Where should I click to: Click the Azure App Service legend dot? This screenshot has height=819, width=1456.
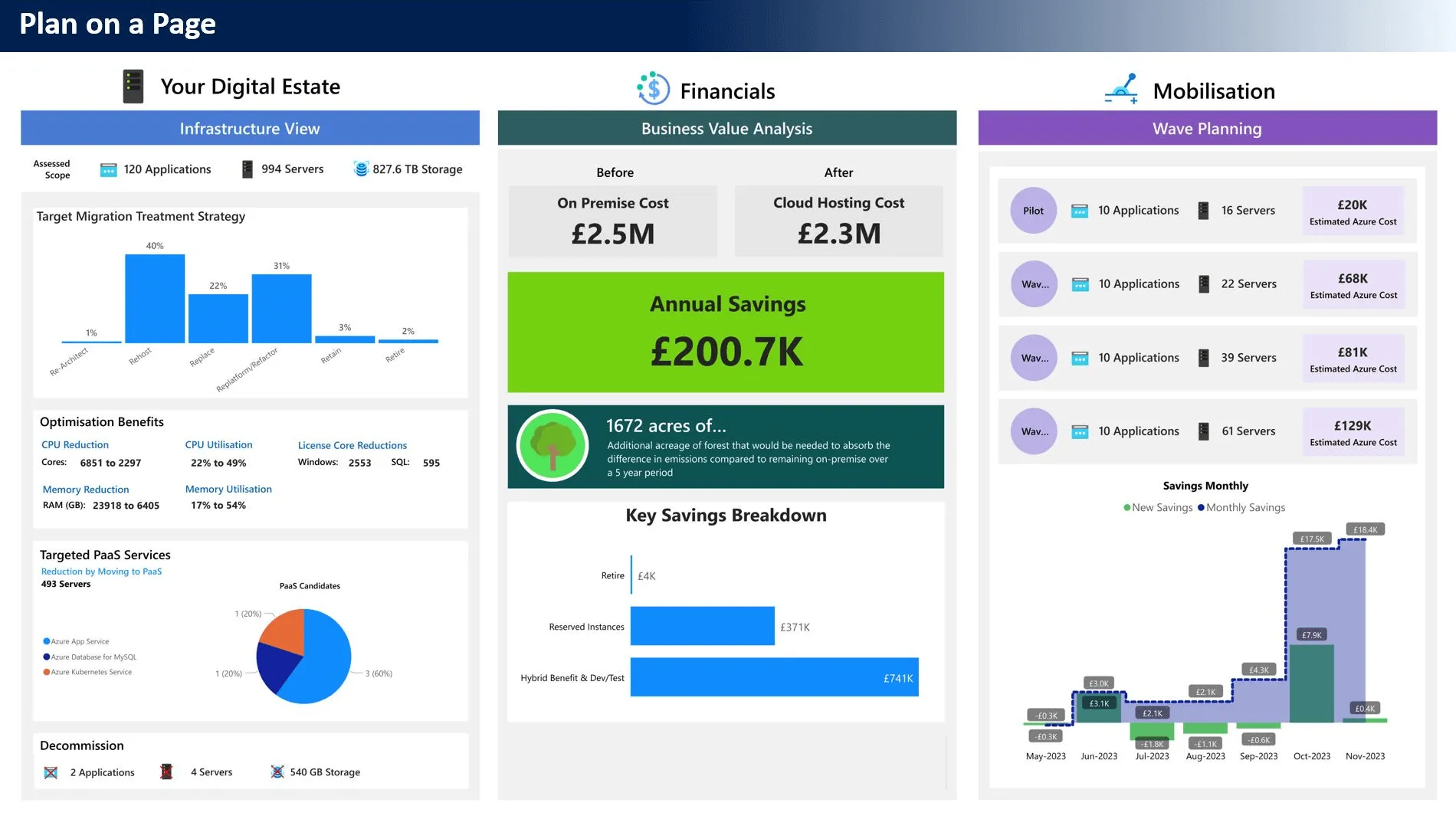(x=46, y=641)
